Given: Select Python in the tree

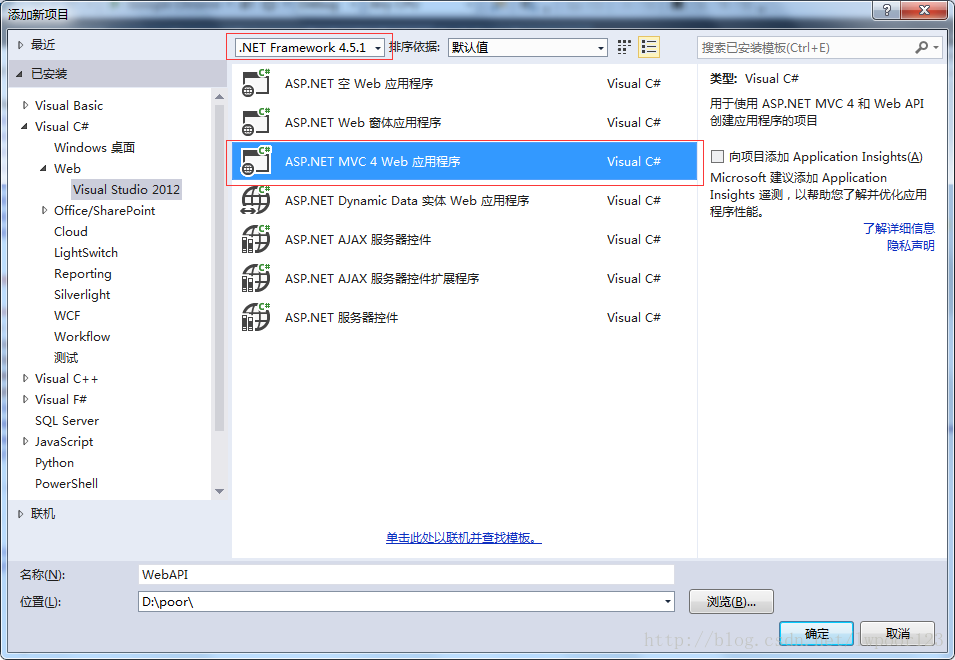Looking at the screenshot, I should click(54, 463).
